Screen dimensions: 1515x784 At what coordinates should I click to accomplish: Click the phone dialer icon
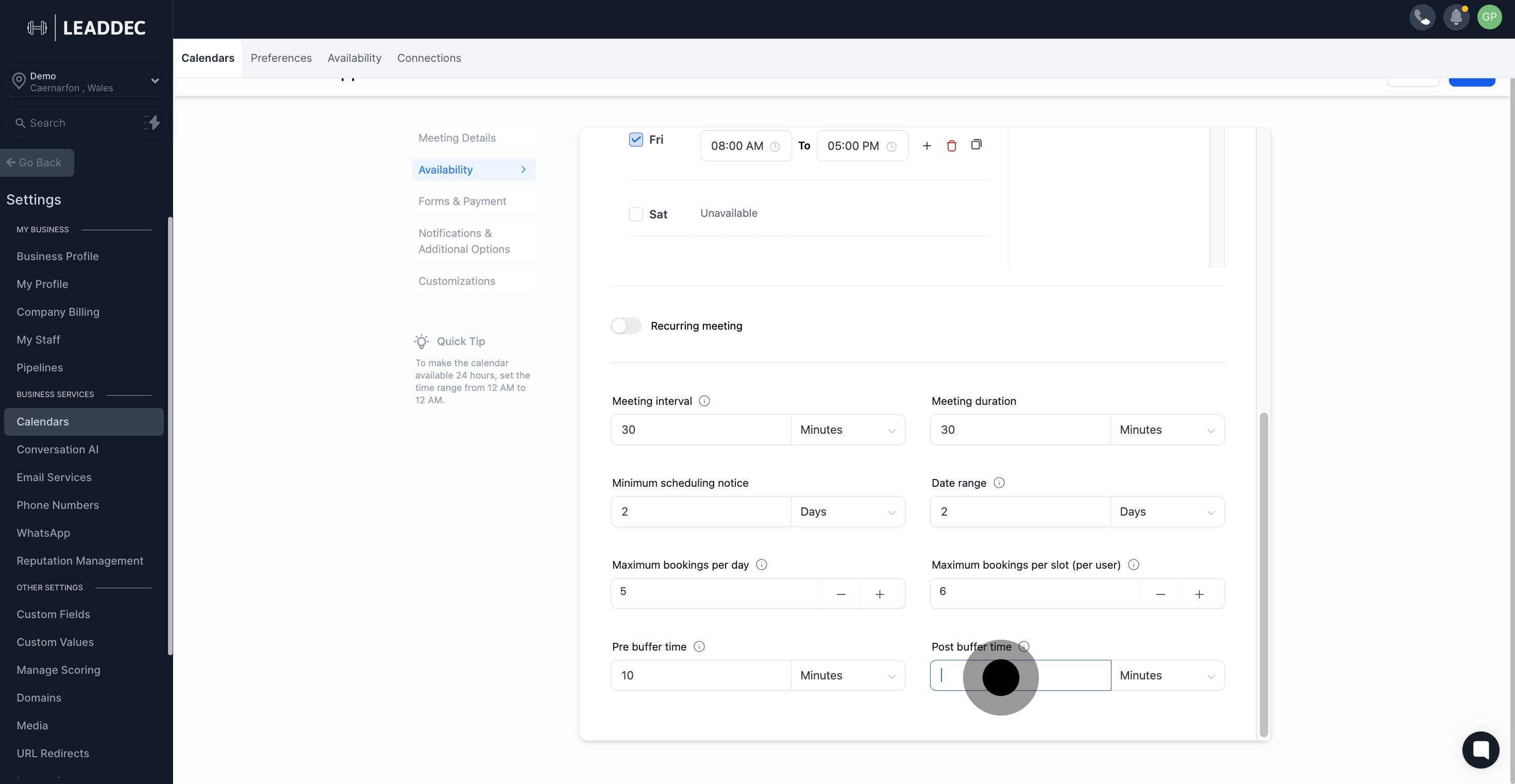tap(1422, 17)
